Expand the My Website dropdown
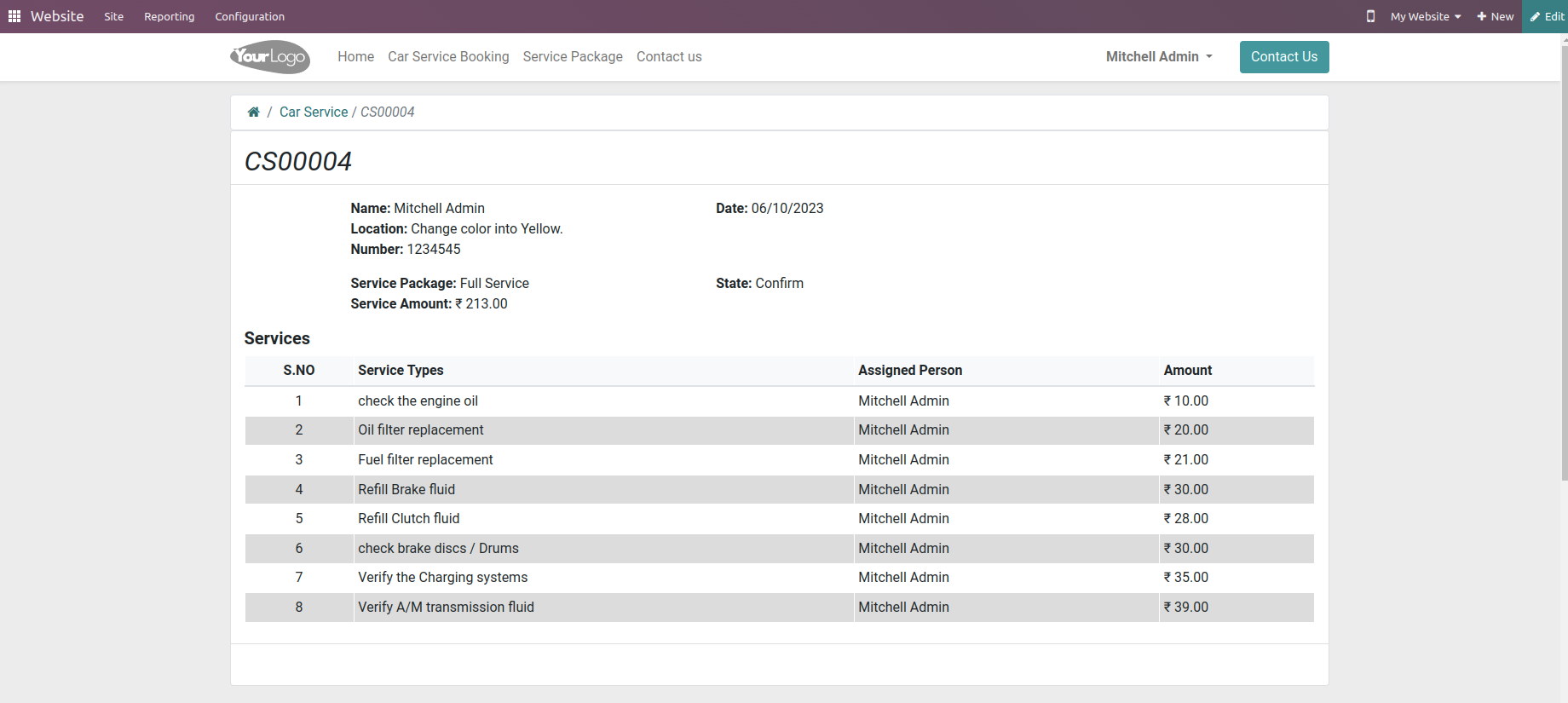The height and width of the screenshot is (703, 1568). (x=1426, y=16)
